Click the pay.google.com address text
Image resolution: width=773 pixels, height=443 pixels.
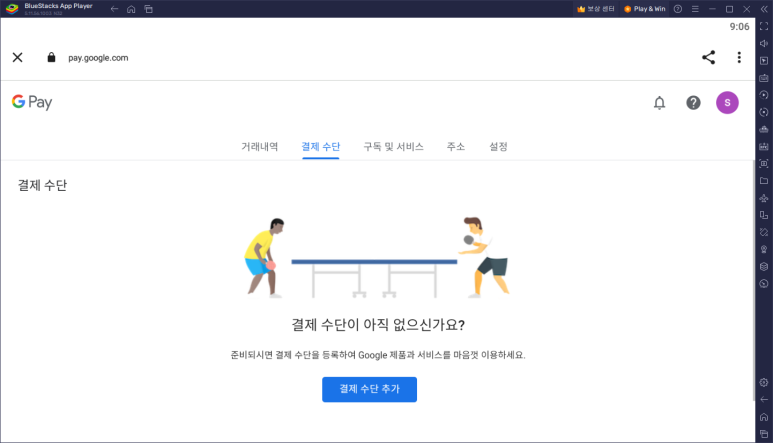(98, 58)
